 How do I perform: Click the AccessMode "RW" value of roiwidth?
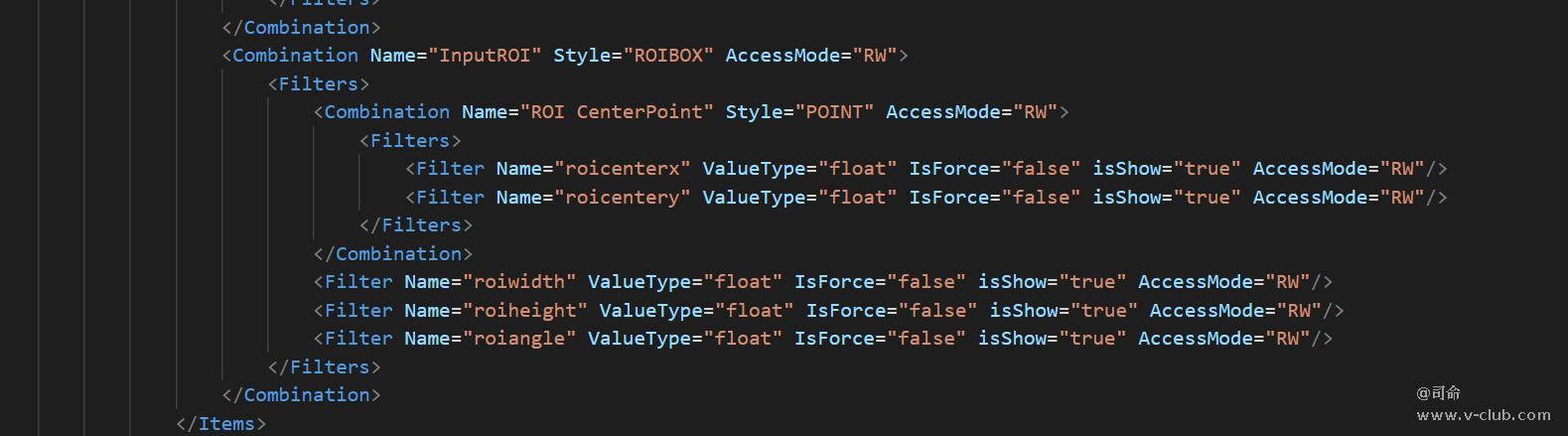coord(1287,282)
